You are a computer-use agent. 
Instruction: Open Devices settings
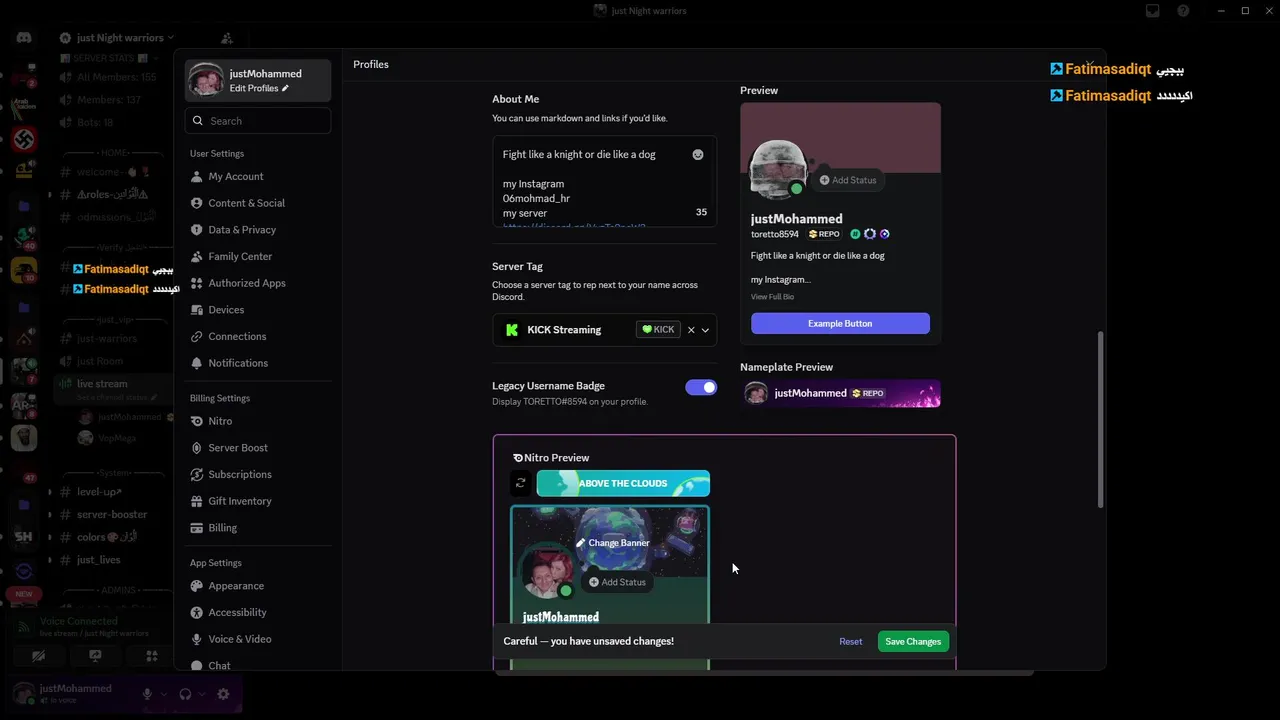tap(257, 310)
